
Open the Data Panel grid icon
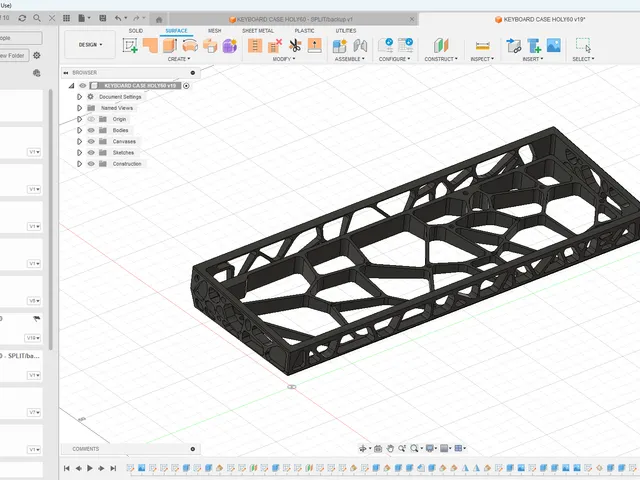coord(67,18)
